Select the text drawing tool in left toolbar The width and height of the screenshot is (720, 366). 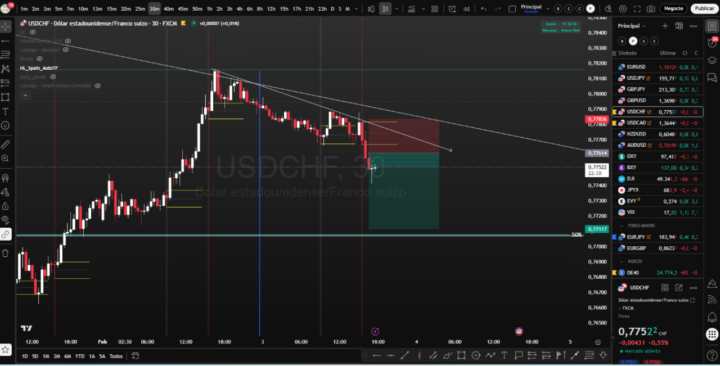tap(6, 111)
